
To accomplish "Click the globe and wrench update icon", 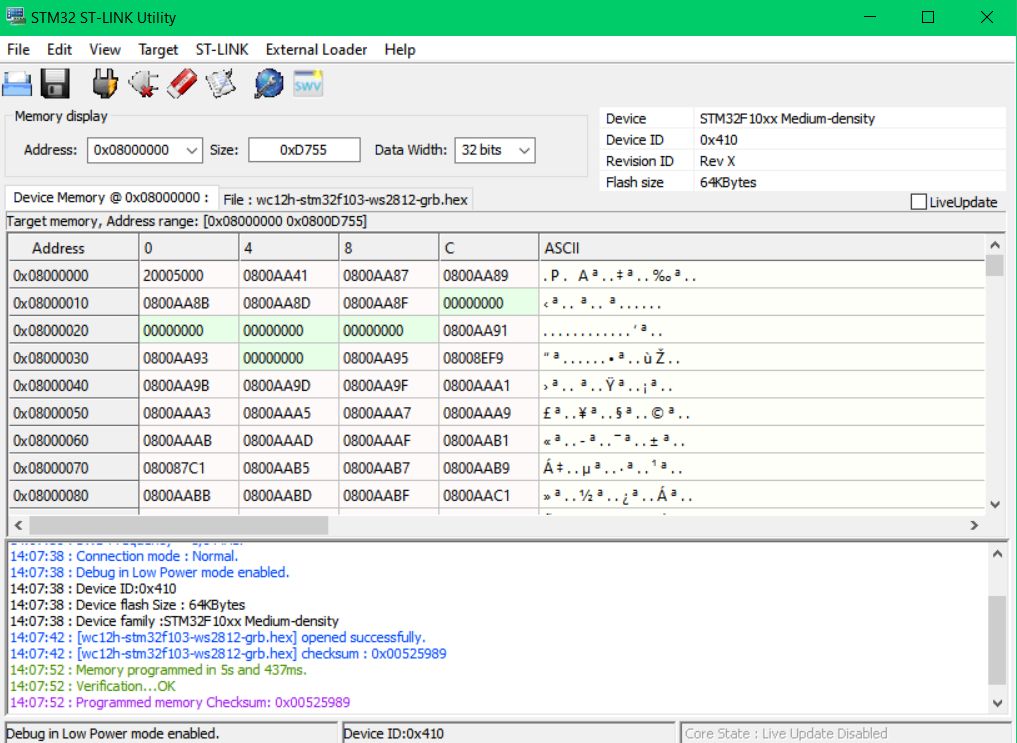I will point(268,84).
